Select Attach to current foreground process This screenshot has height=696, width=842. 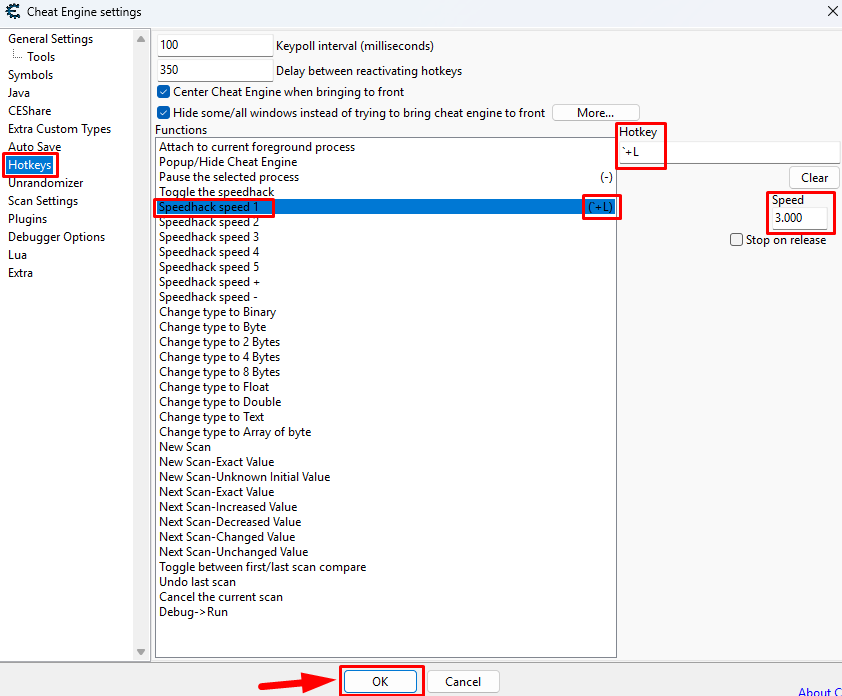(386, 147)
